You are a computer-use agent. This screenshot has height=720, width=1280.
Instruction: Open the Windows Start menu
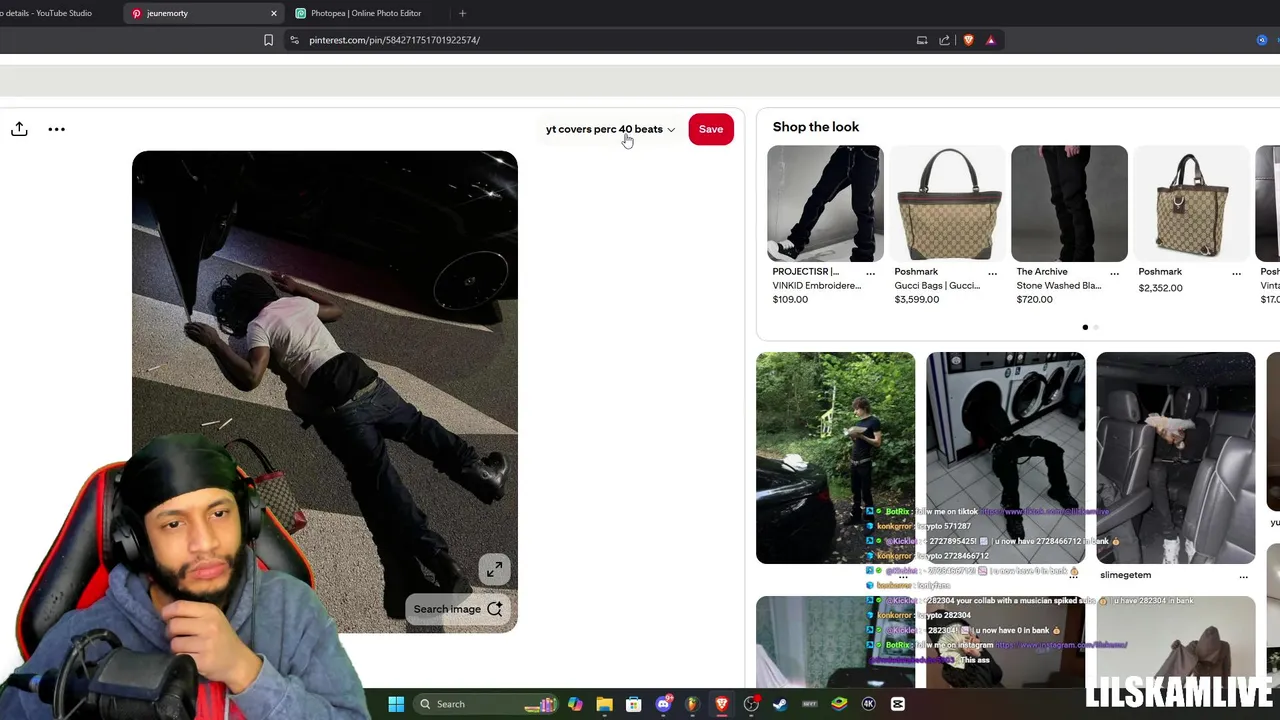[396, 704]
